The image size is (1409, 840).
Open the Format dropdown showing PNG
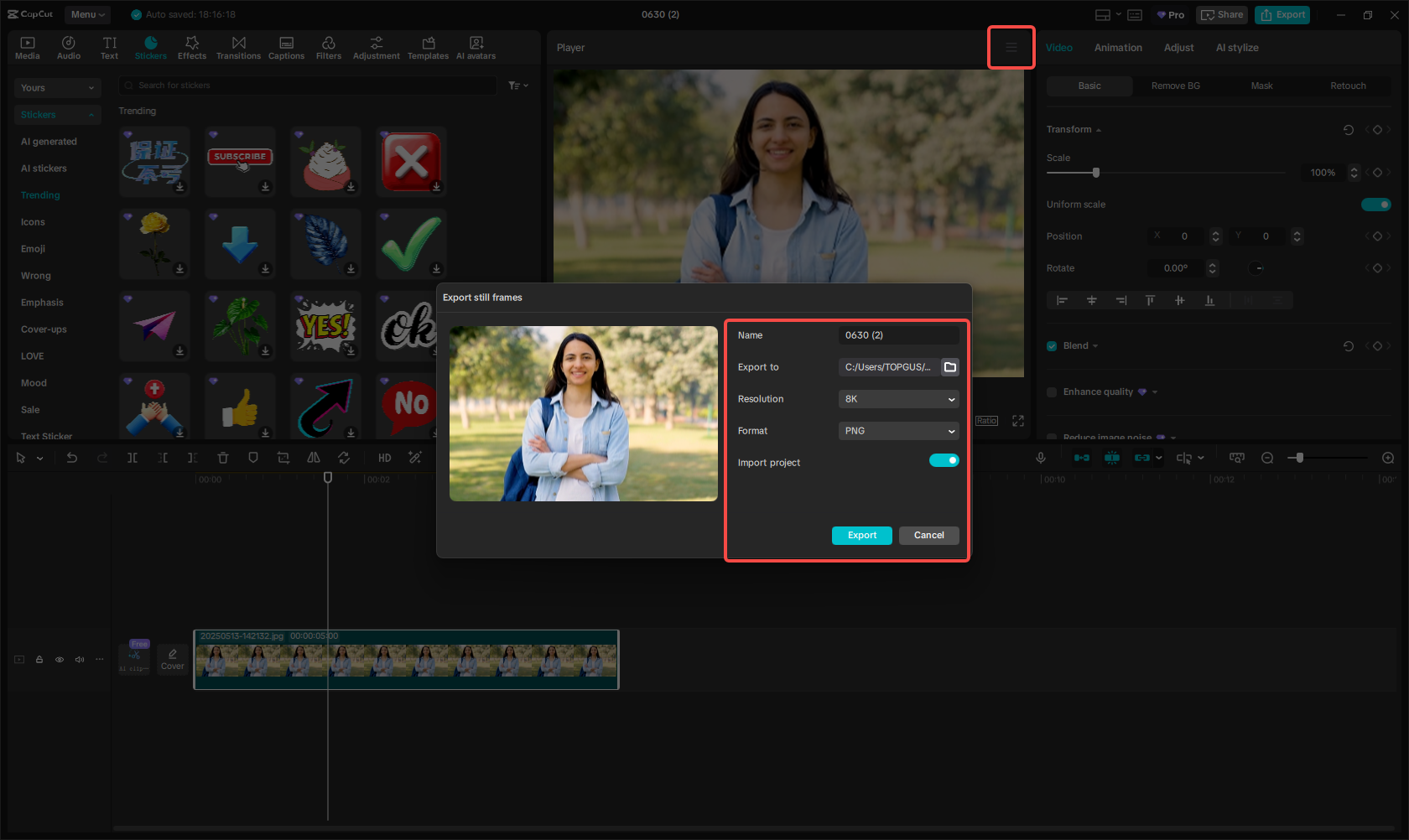point(898,431)
